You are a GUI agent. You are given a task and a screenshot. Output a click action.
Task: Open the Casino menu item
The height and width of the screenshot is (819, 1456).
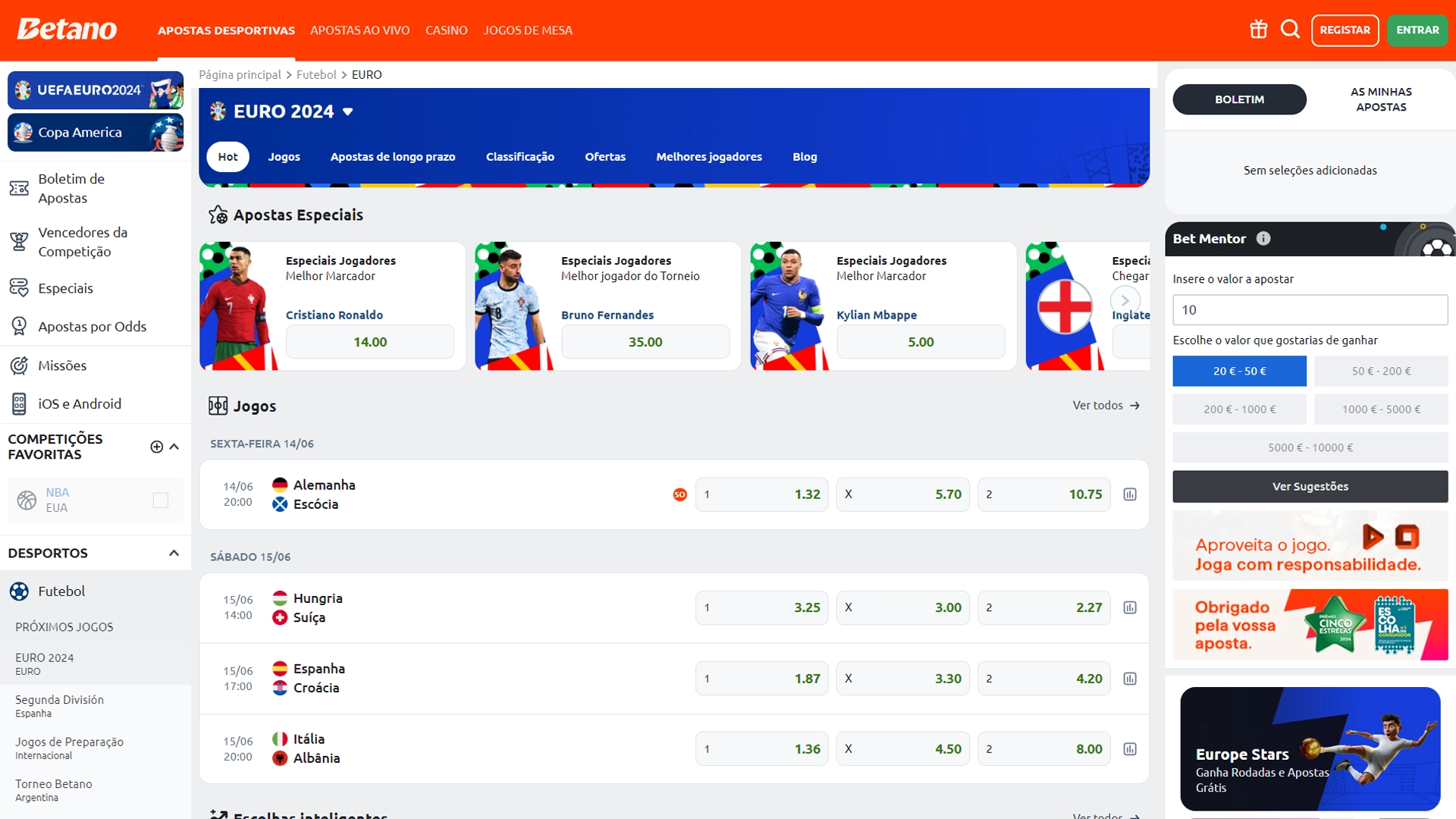[x=446, y=30]
